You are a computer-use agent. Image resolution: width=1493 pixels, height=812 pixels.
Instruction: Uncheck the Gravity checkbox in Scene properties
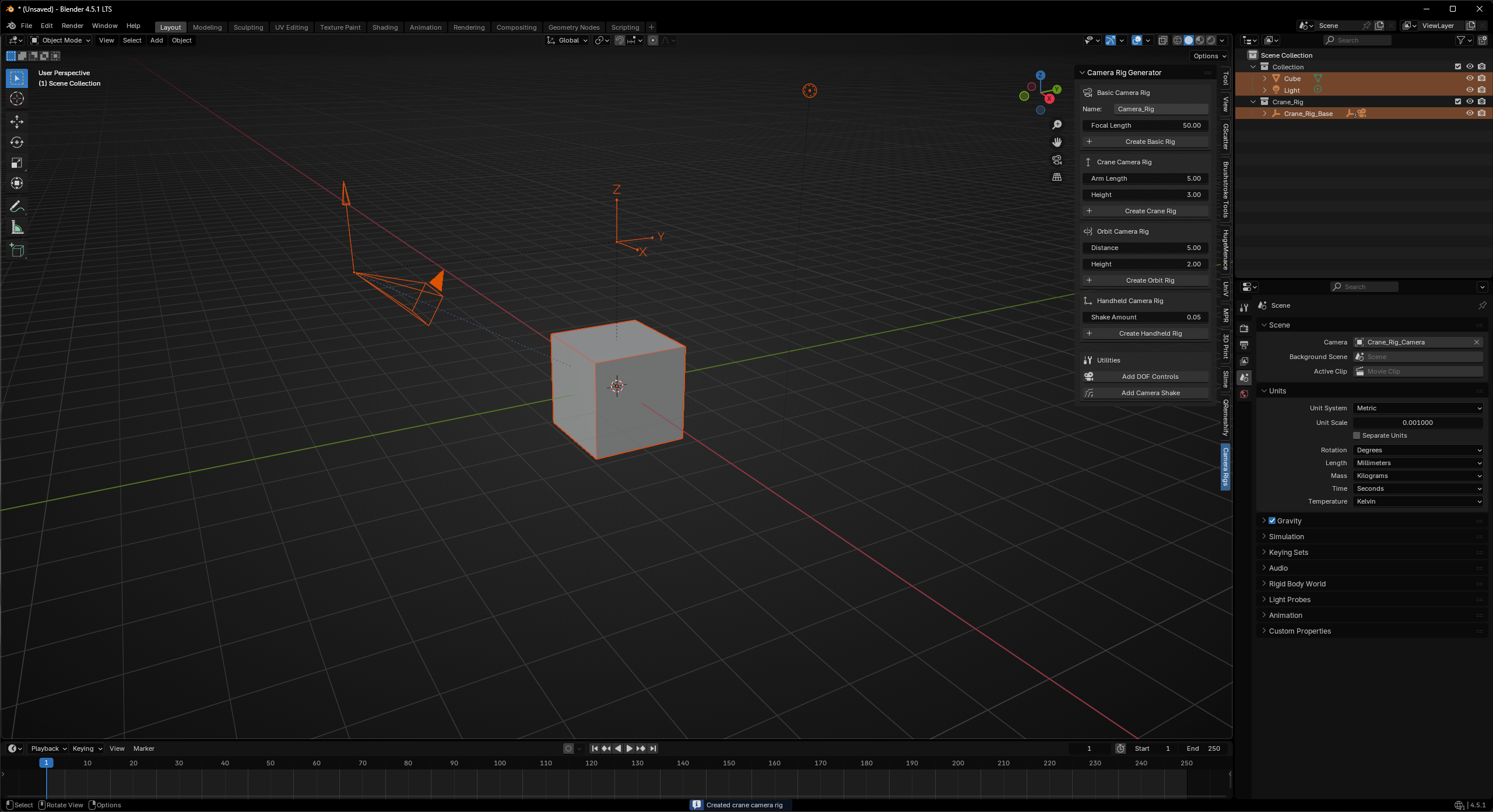1271,521
